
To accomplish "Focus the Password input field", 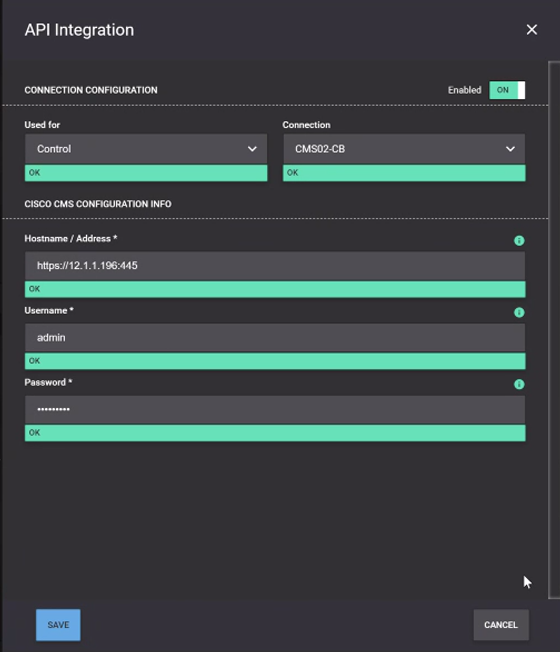I will (275, 410).
